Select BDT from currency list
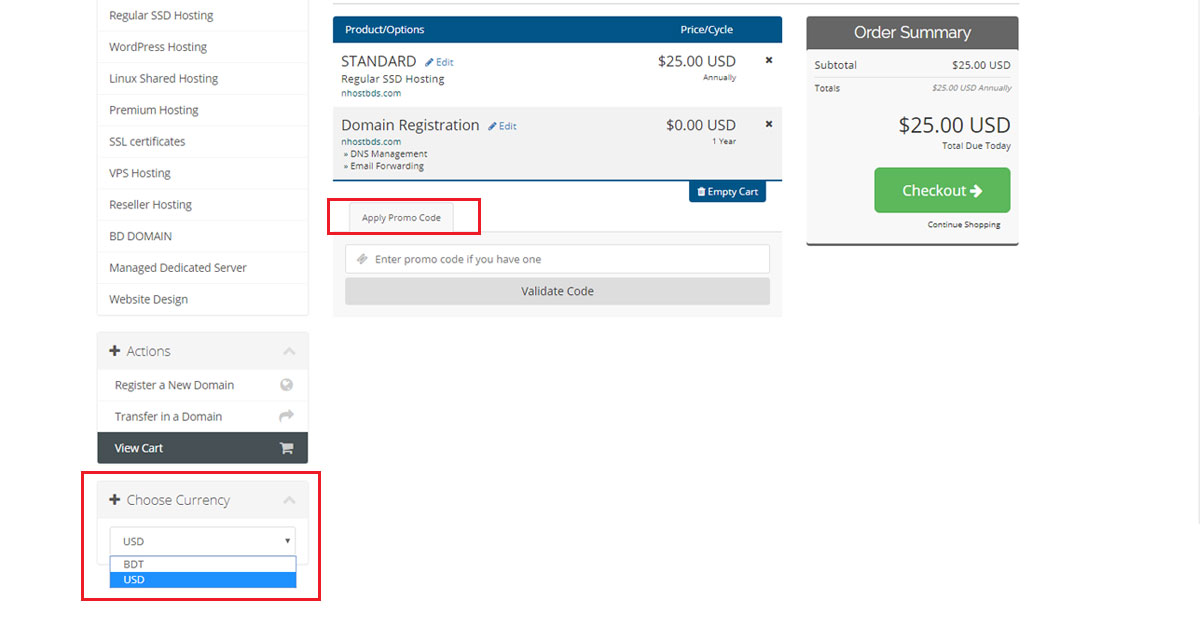The width and height of the screenshot is (1200, 628). coord(203,564)
